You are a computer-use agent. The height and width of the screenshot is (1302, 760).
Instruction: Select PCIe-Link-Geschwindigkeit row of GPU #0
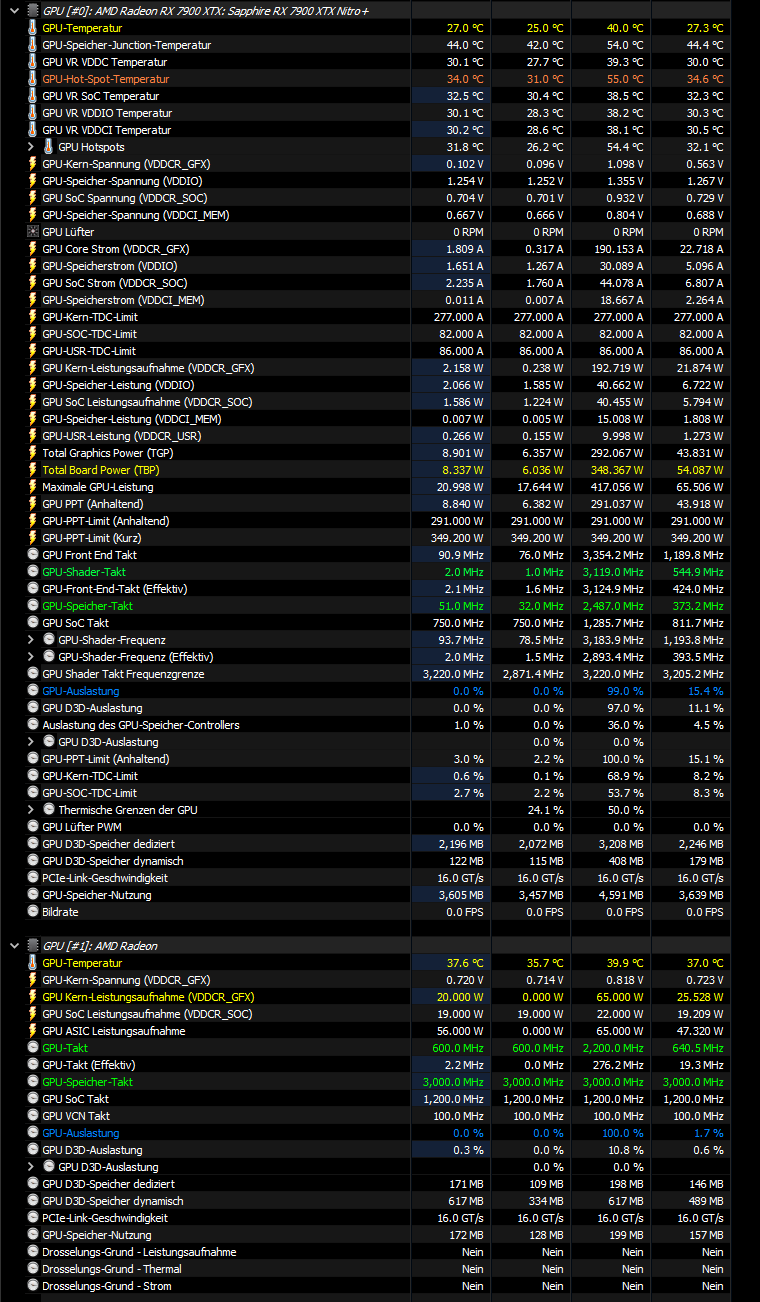point(378,878)
